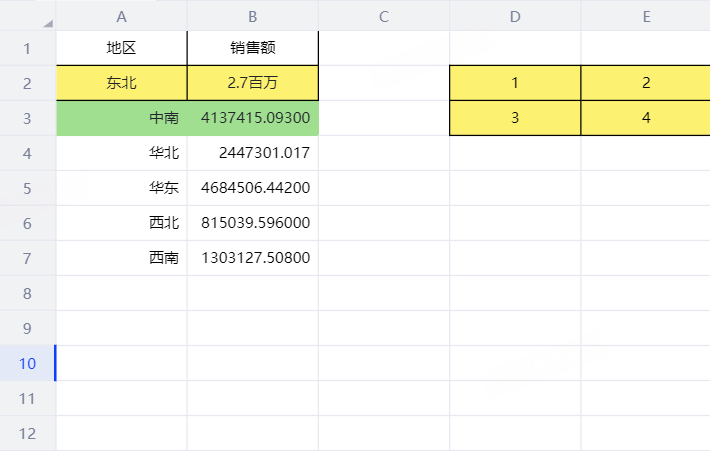Select column C header
Image resolution: width=710 pixels, height=451 pixels.
click(x=383, y=16)
